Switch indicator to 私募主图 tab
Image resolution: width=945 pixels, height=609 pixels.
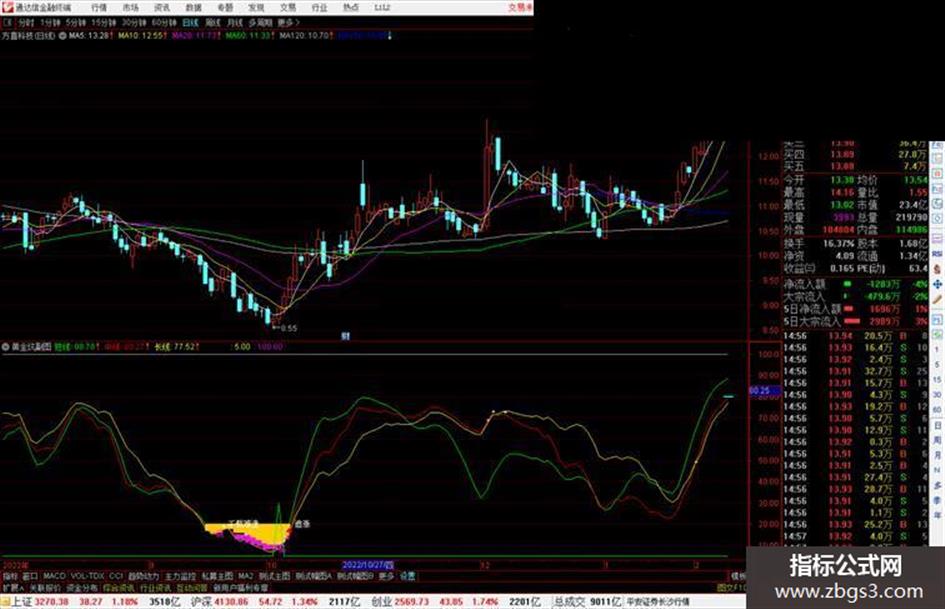(217, 576)
